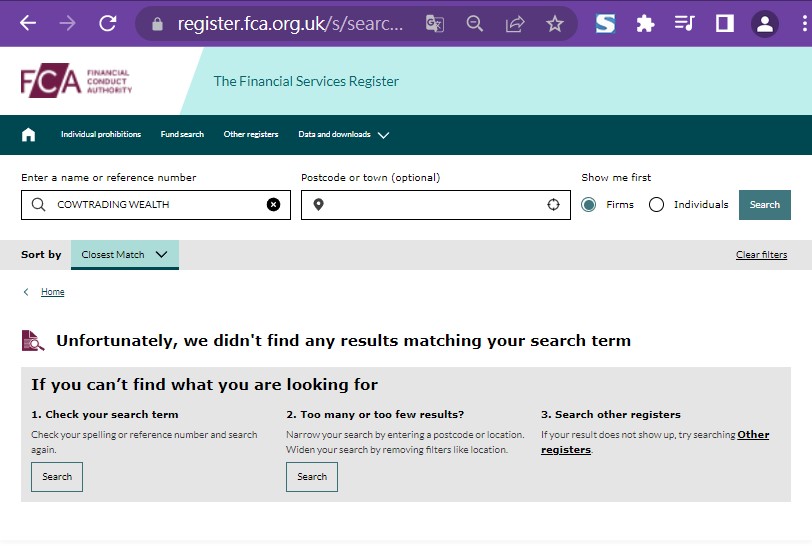Click the share page icon
The height and width of the screenshot is (546, 812).
click(515, 23)
